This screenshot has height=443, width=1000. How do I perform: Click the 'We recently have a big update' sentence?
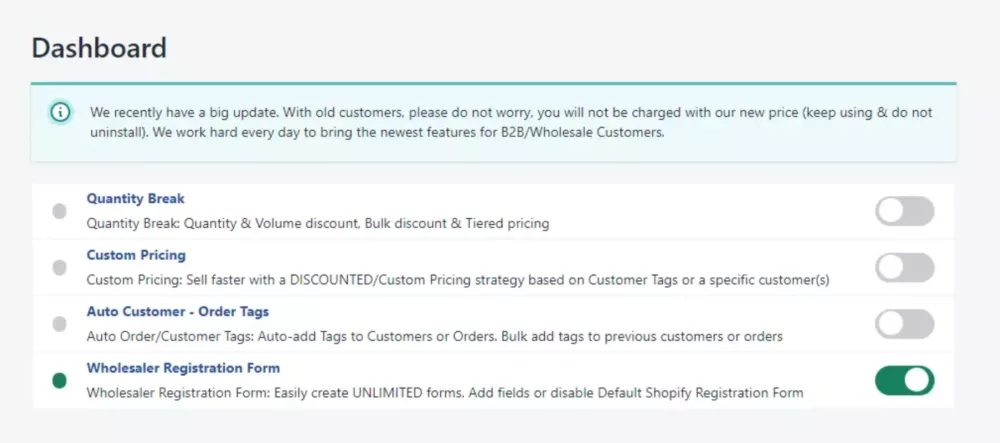[184, 113]
